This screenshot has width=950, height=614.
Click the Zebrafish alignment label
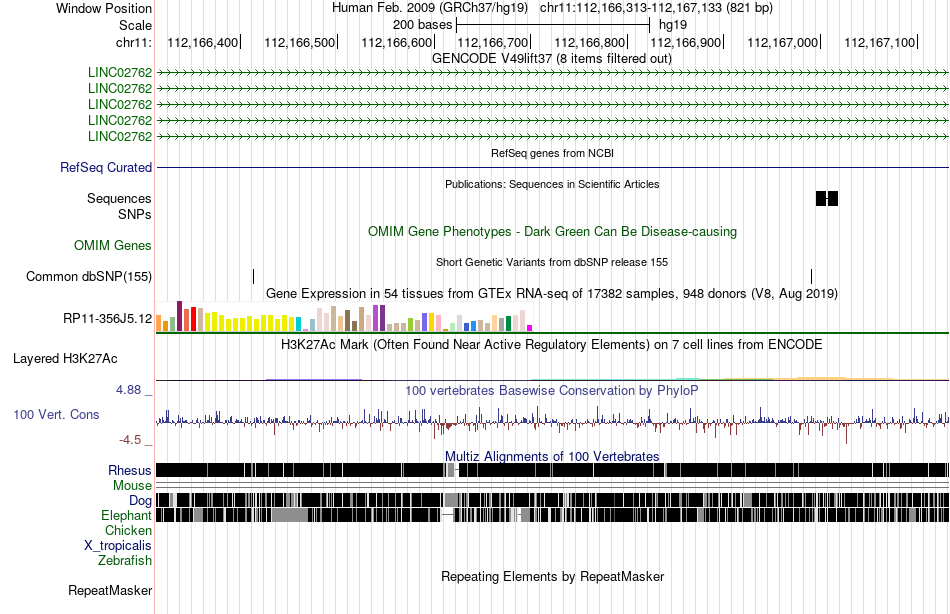tap(125, 561)
